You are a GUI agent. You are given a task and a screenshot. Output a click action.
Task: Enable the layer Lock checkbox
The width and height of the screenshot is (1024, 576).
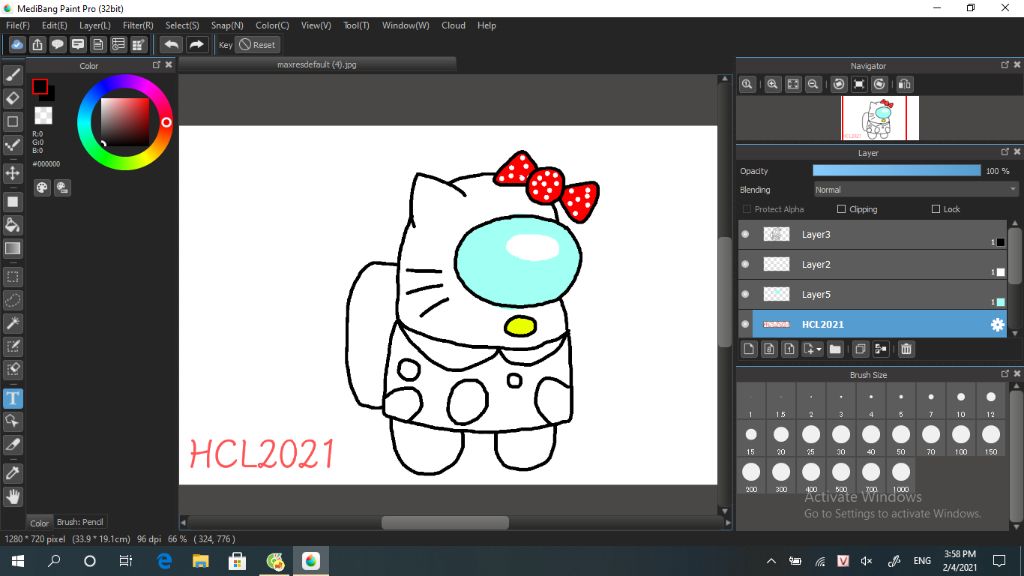936,209
